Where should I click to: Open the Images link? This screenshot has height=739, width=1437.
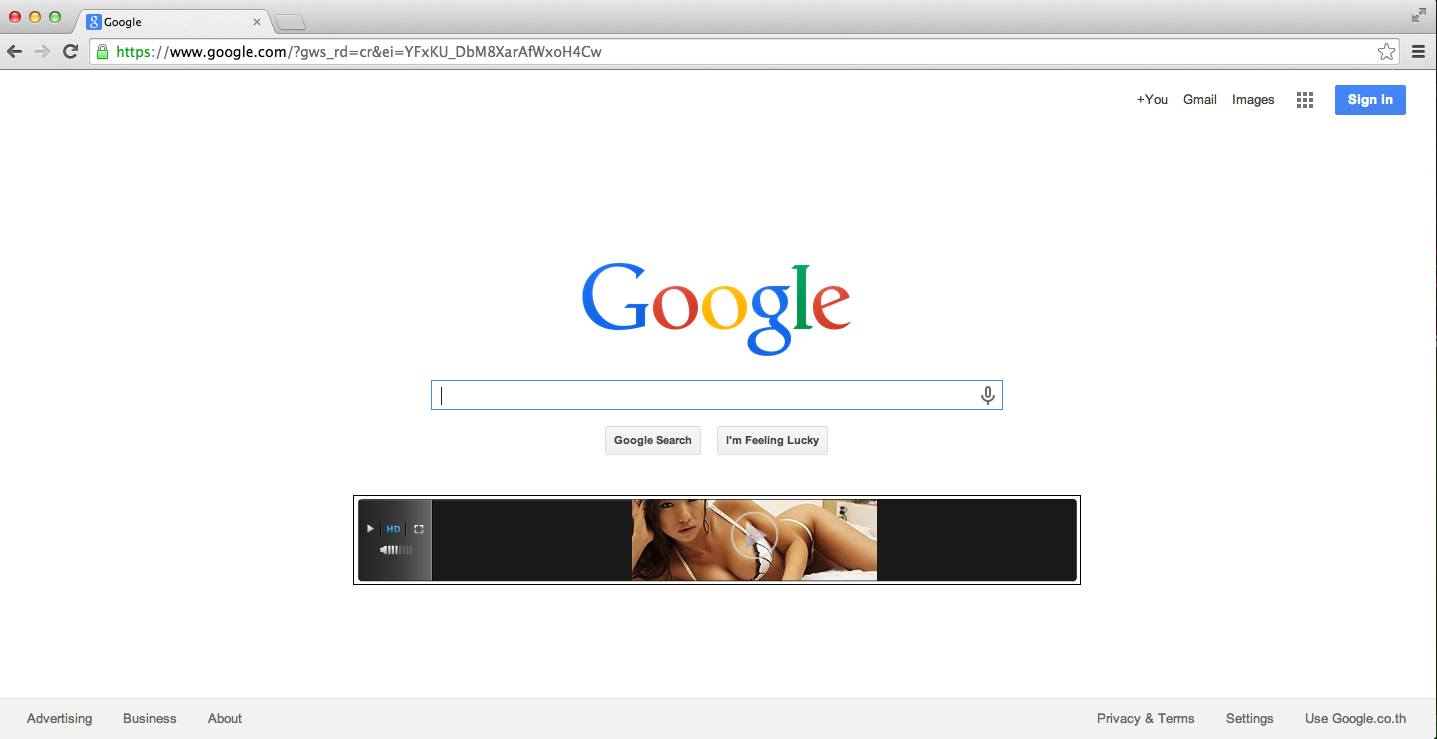pyautogui.click(x=1253, y=100)
